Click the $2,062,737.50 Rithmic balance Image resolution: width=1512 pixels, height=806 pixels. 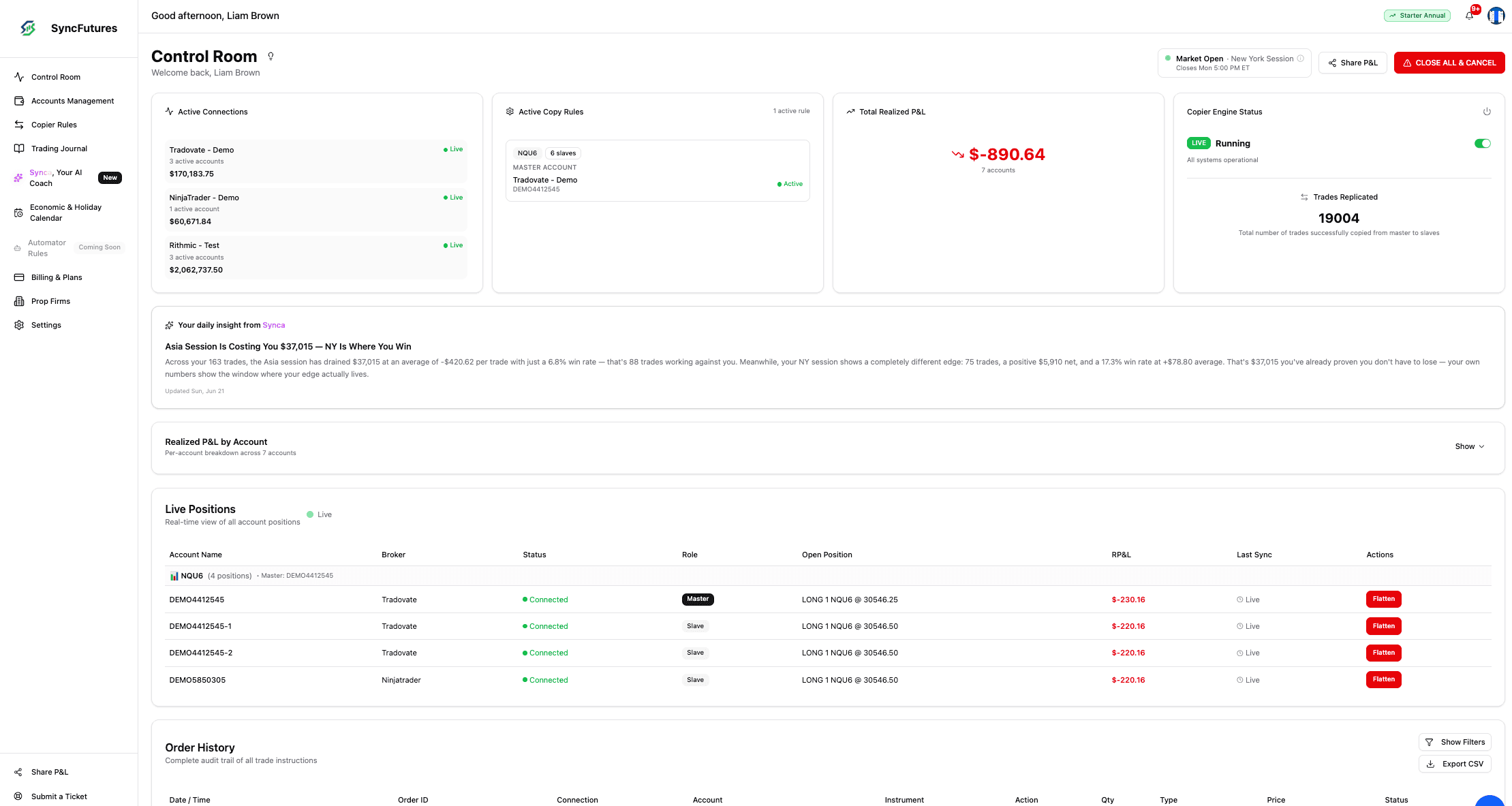(196, 270)
